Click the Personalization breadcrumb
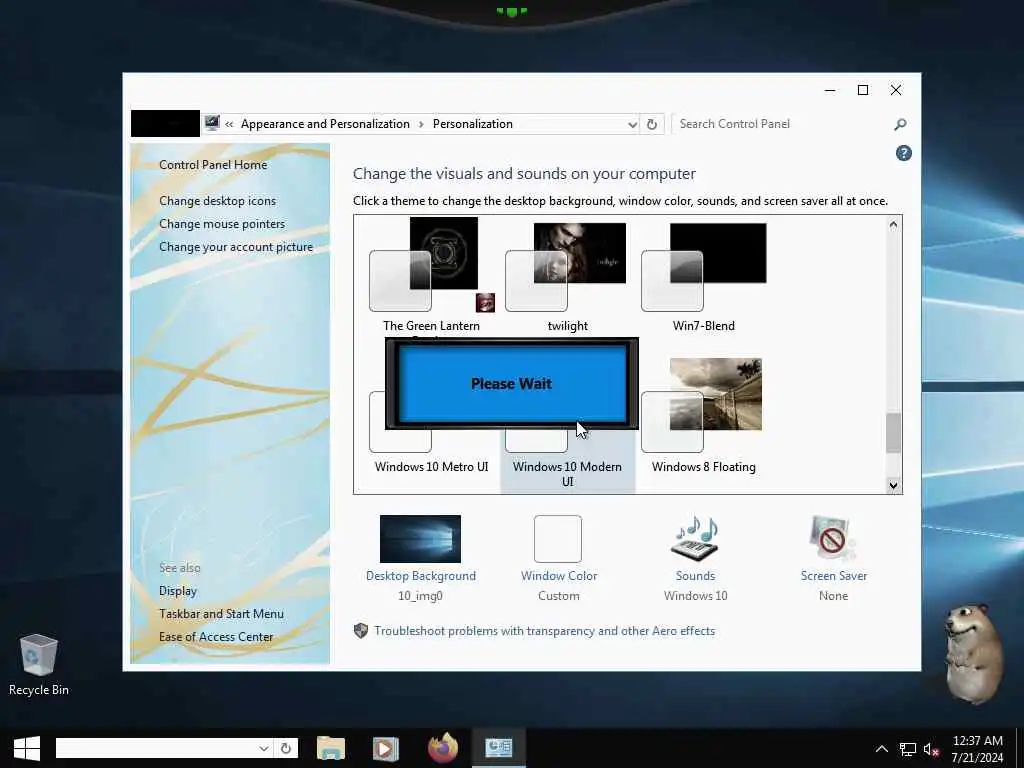 473,124
